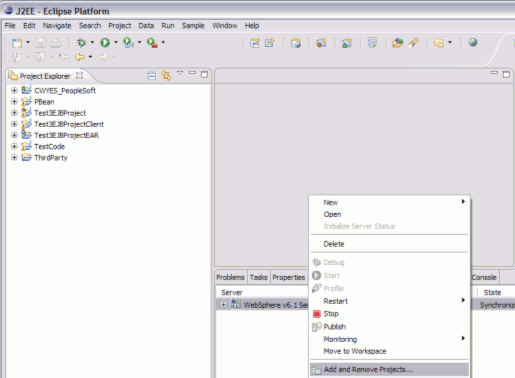Open the folder toolbar icon dropdown arrow
The width and height of the screenshot is (515, 378).
pyautogui.click(x=450, y=42)
